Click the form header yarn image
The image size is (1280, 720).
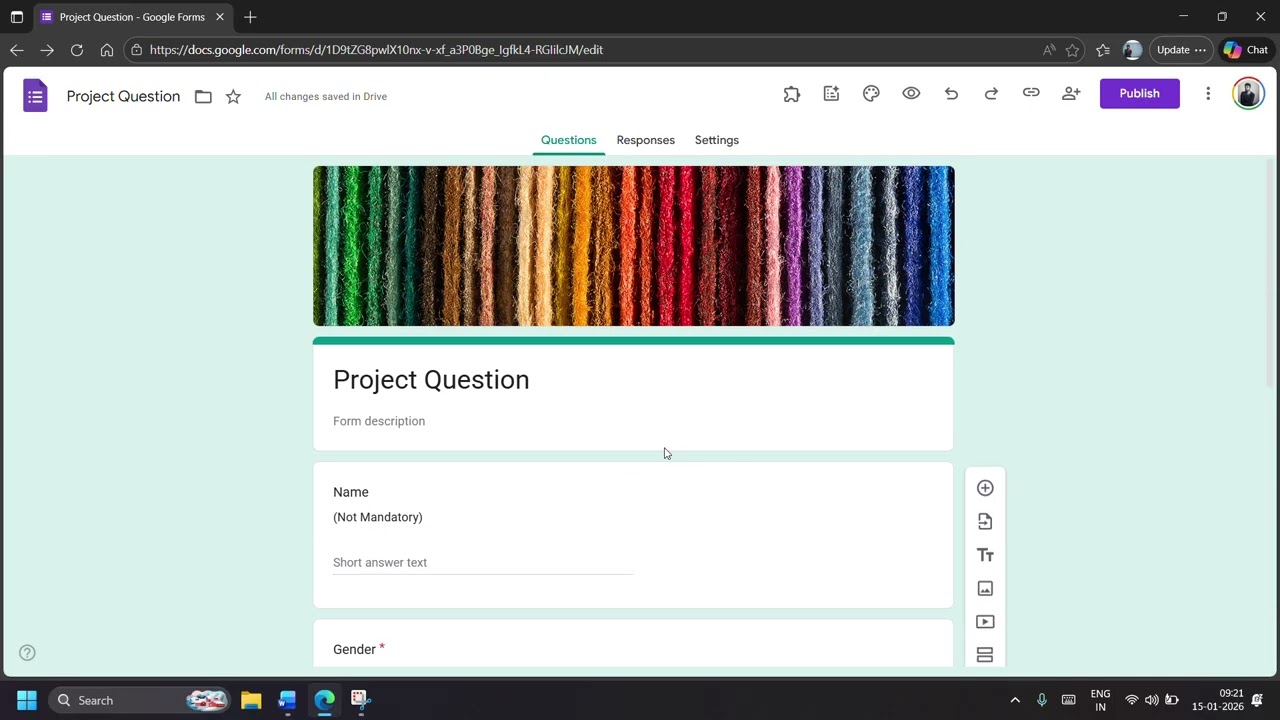(x=634, y=246)
